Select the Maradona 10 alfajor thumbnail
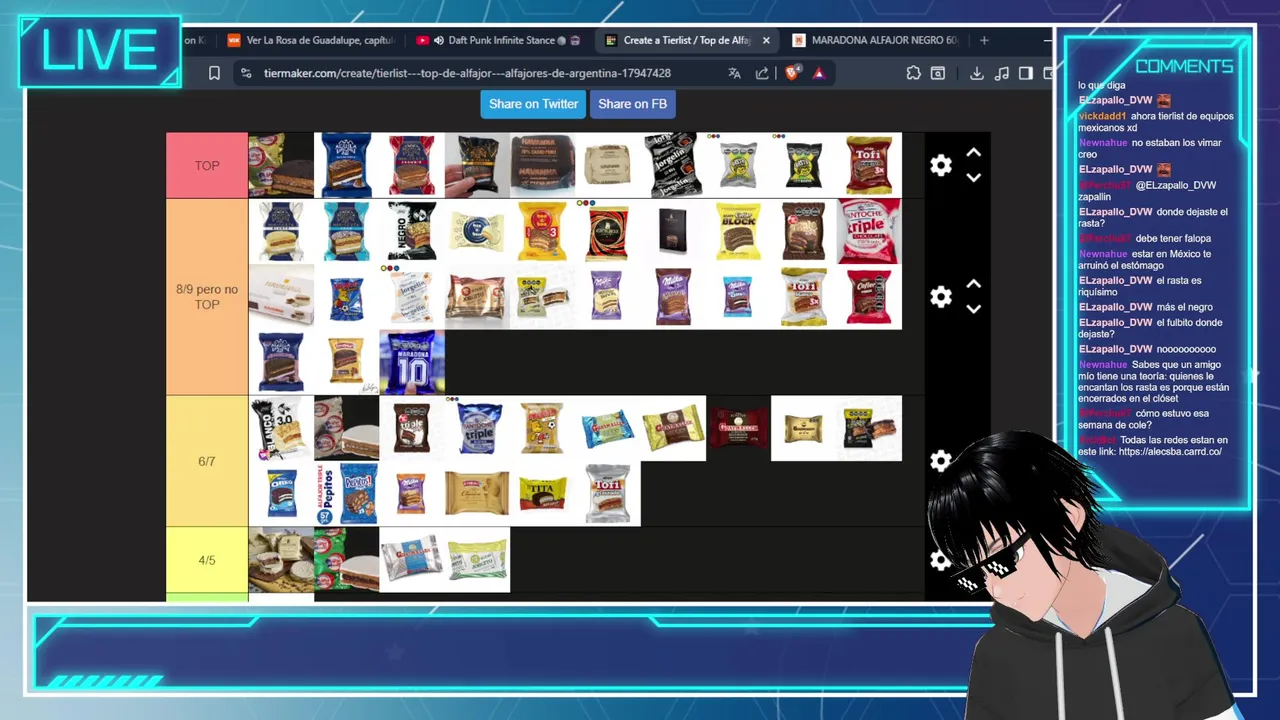The height and width of the screenshot is (720, 1280). coord(412,362)
